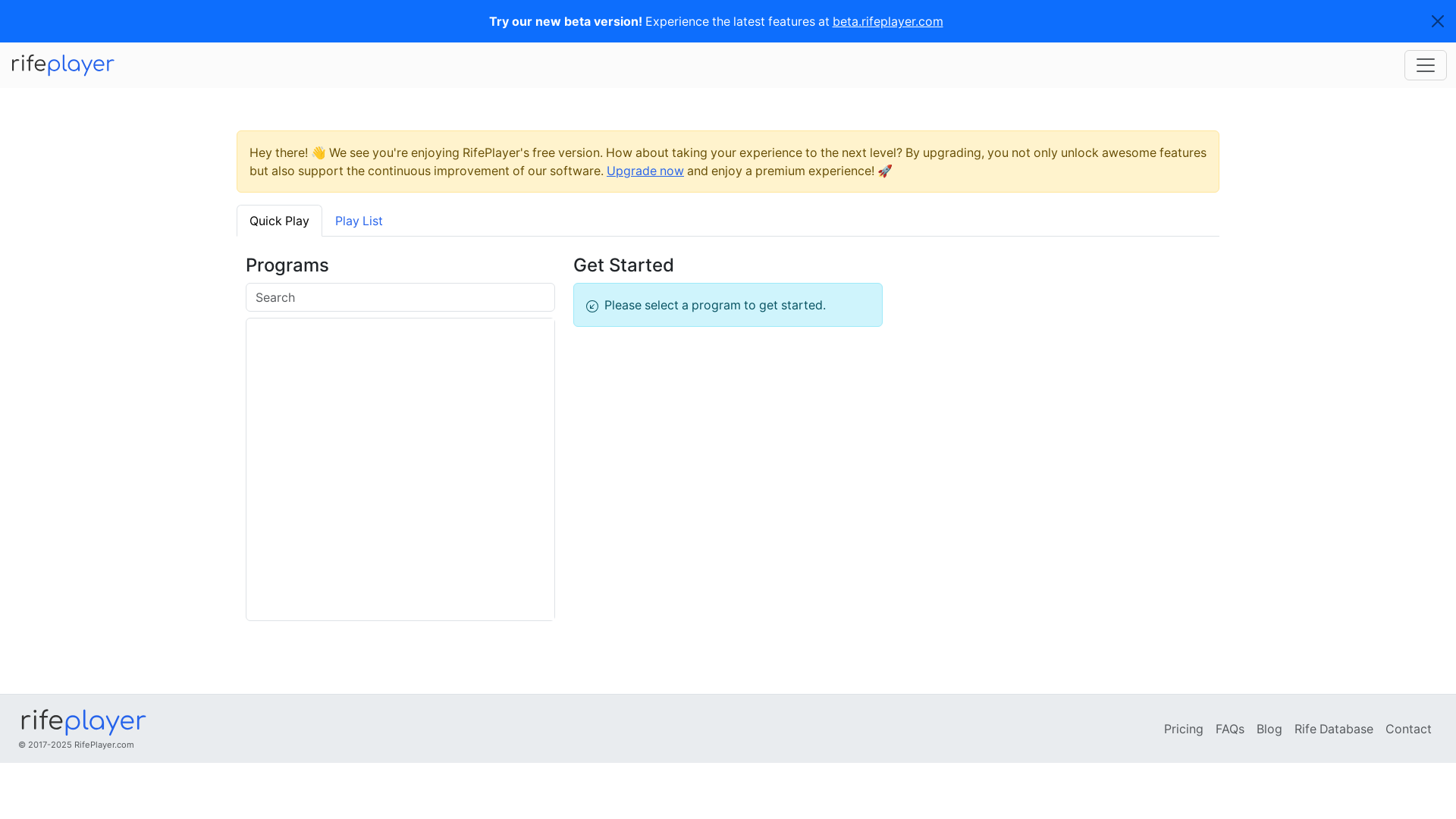Click the rifeplayer logo in footer
1456x819 pixels.
click(83, 722)
